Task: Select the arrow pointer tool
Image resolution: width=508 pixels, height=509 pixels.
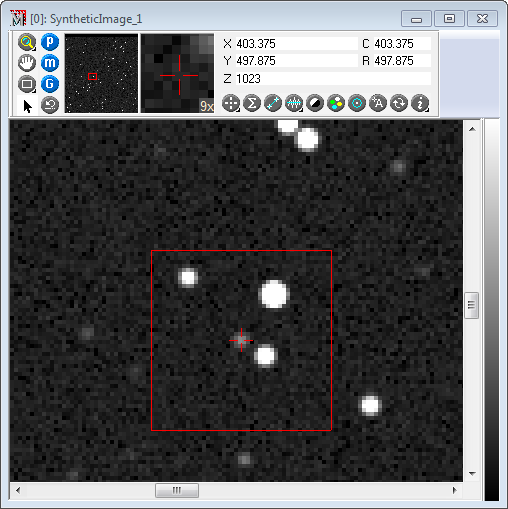Action: (x=28, y=106)
